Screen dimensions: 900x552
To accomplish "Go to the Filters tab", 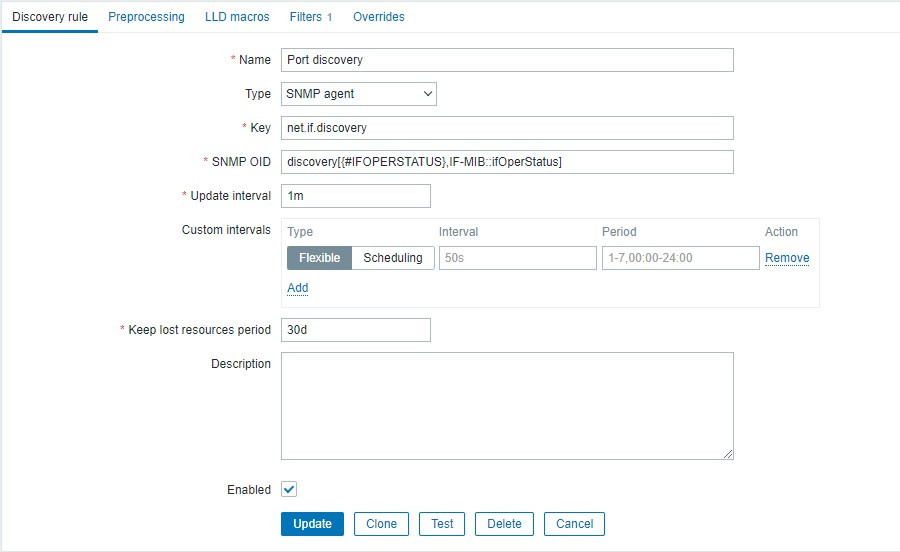I will [310, 17].
